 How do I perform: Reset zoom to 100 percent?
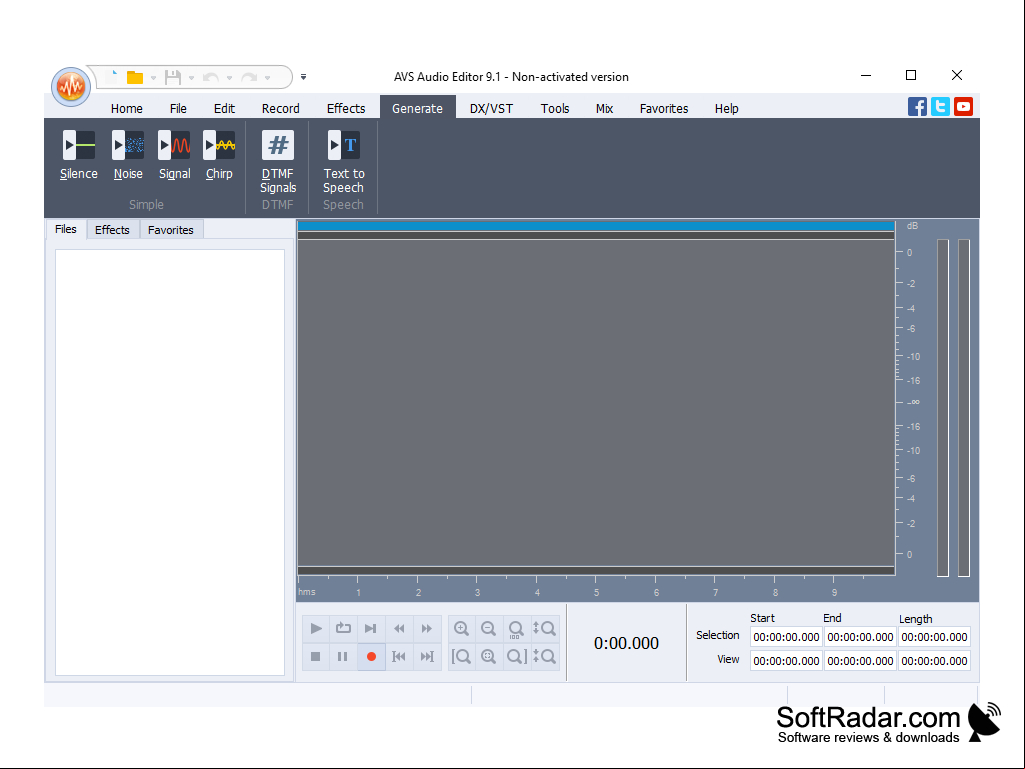point(516,628)
